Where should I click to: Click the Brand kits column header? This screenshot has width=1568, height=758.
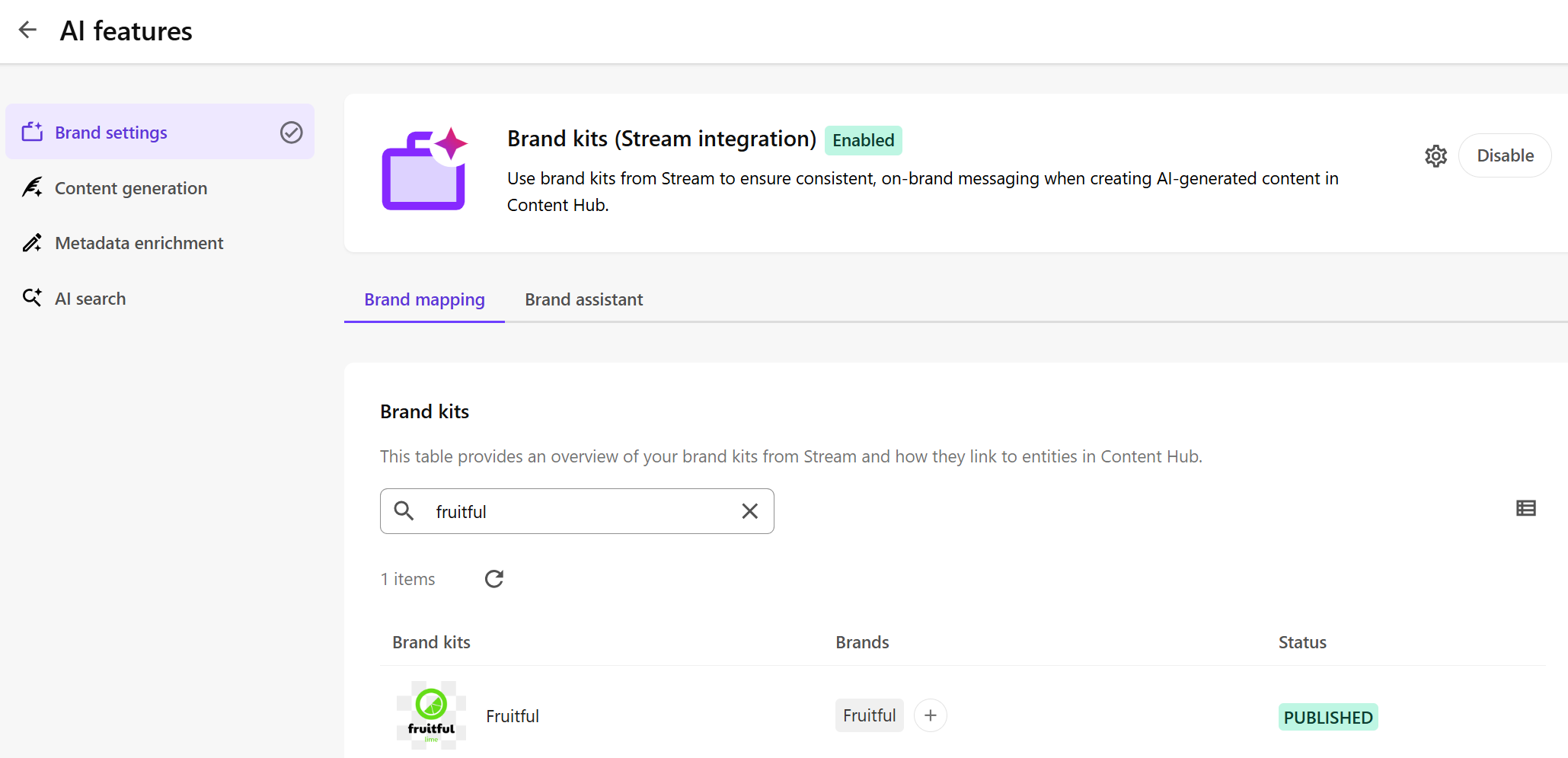(x=431, y=642)
